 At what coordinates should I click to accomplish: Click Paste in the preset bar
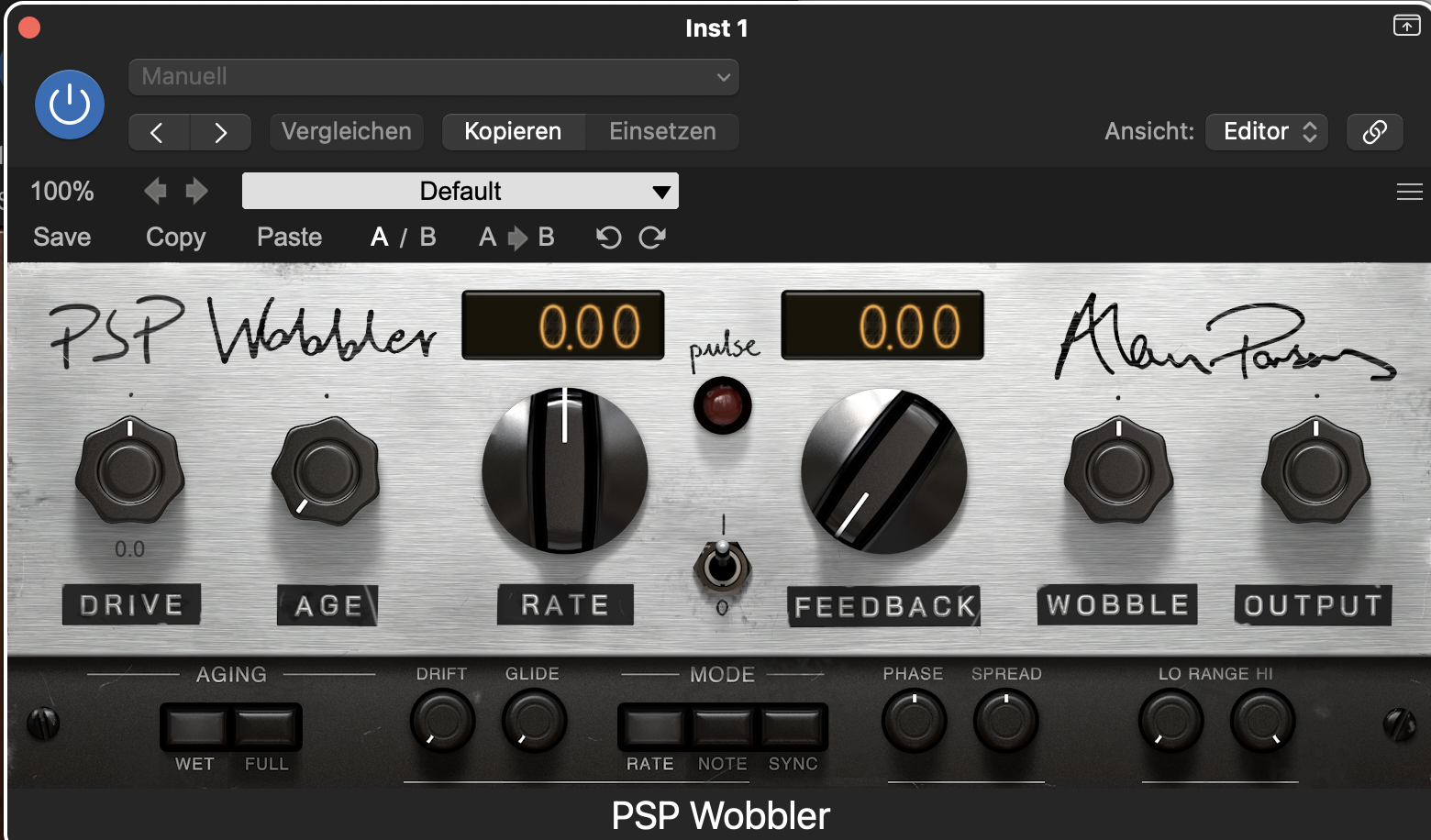click(x=290, y=238)
